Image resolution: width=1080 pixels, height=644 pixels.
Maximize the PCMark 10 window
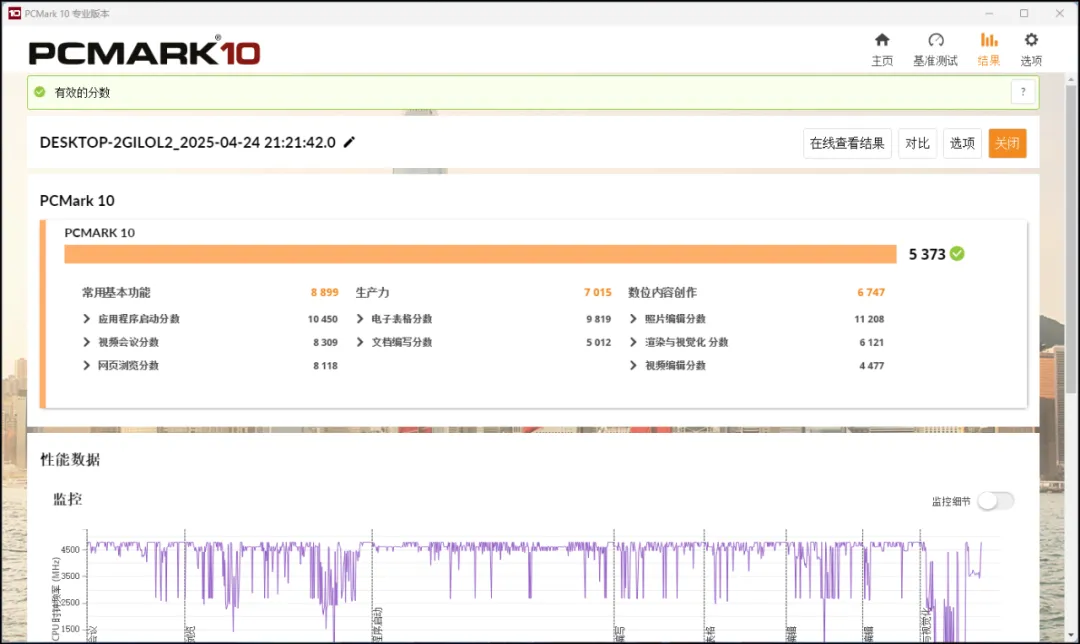[x=1024, y=13]
